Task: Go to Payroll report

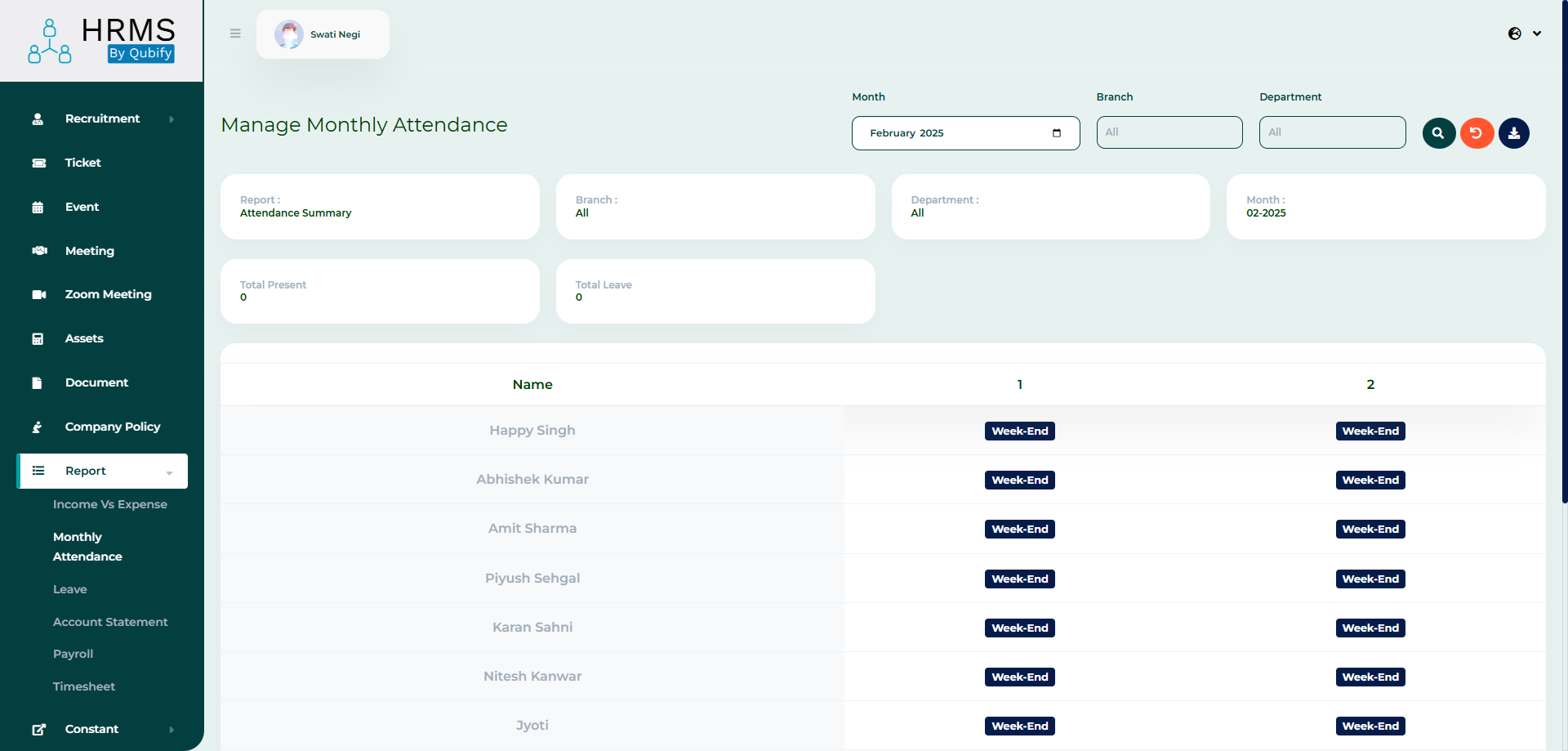Action: tap(73, 654)
